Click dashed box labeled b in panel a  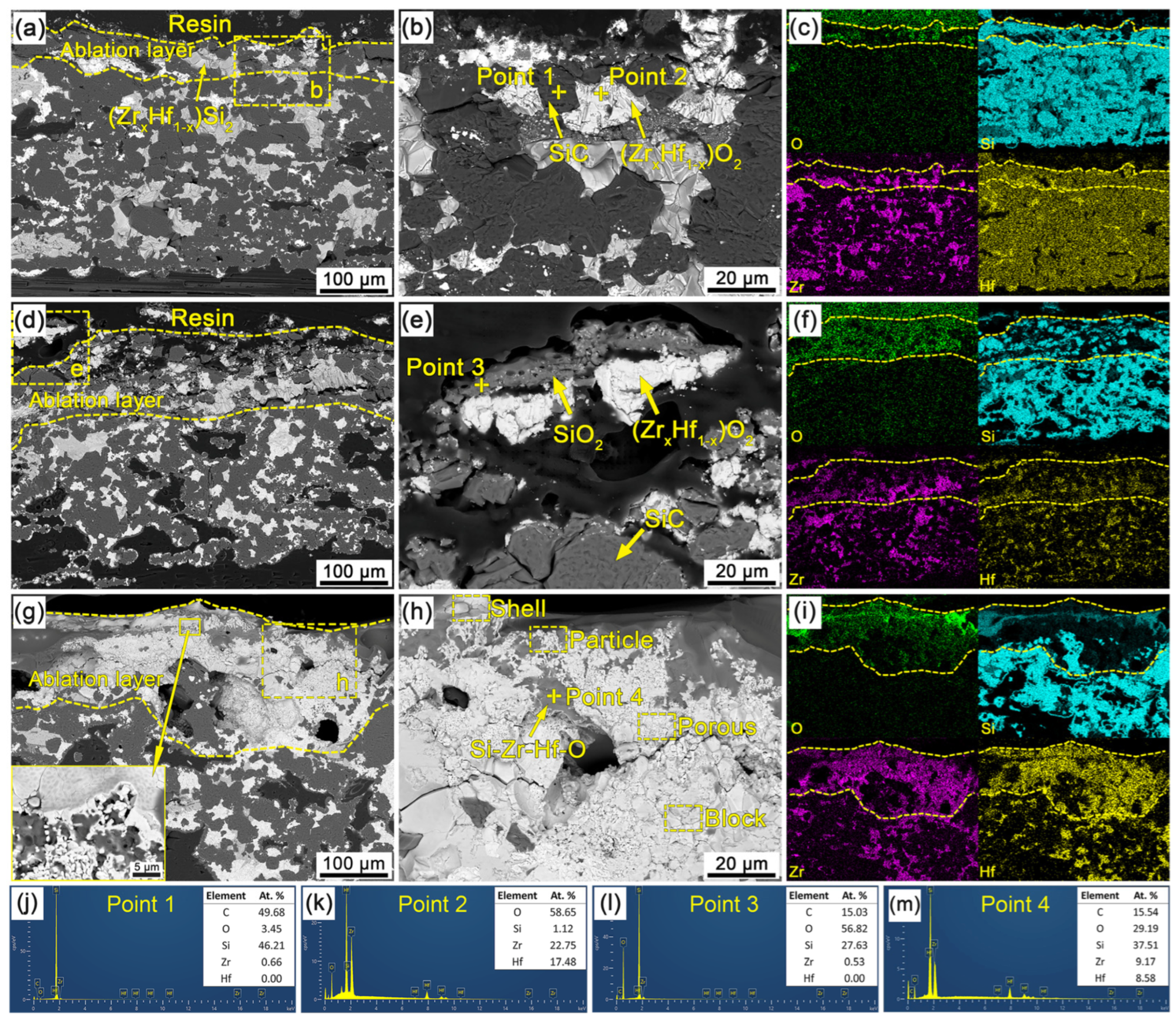coord(282,70)
